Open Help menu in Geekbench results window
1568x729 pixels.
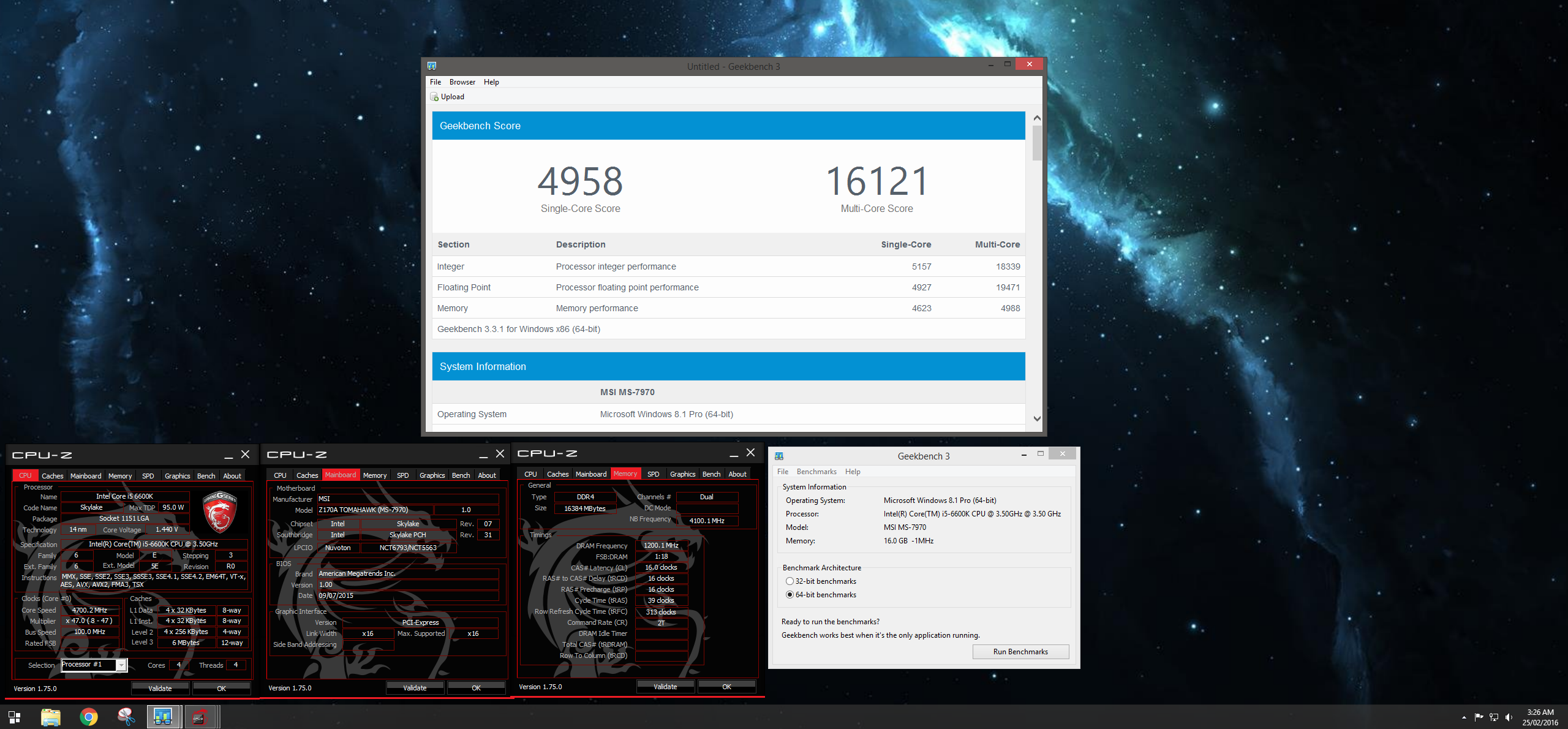coord(491,82)
